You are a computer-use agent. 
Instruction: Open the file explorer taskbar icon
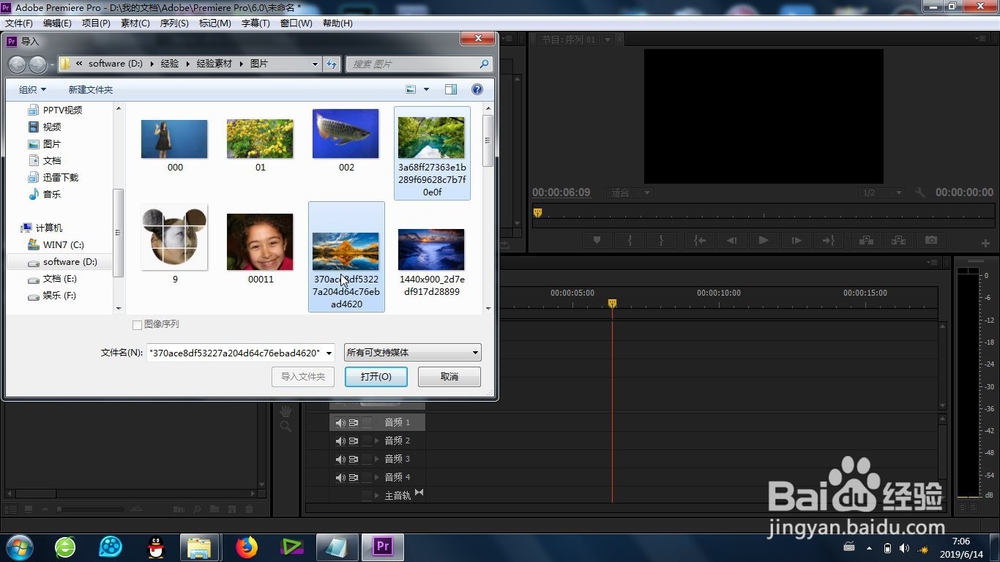pos(200,547)
